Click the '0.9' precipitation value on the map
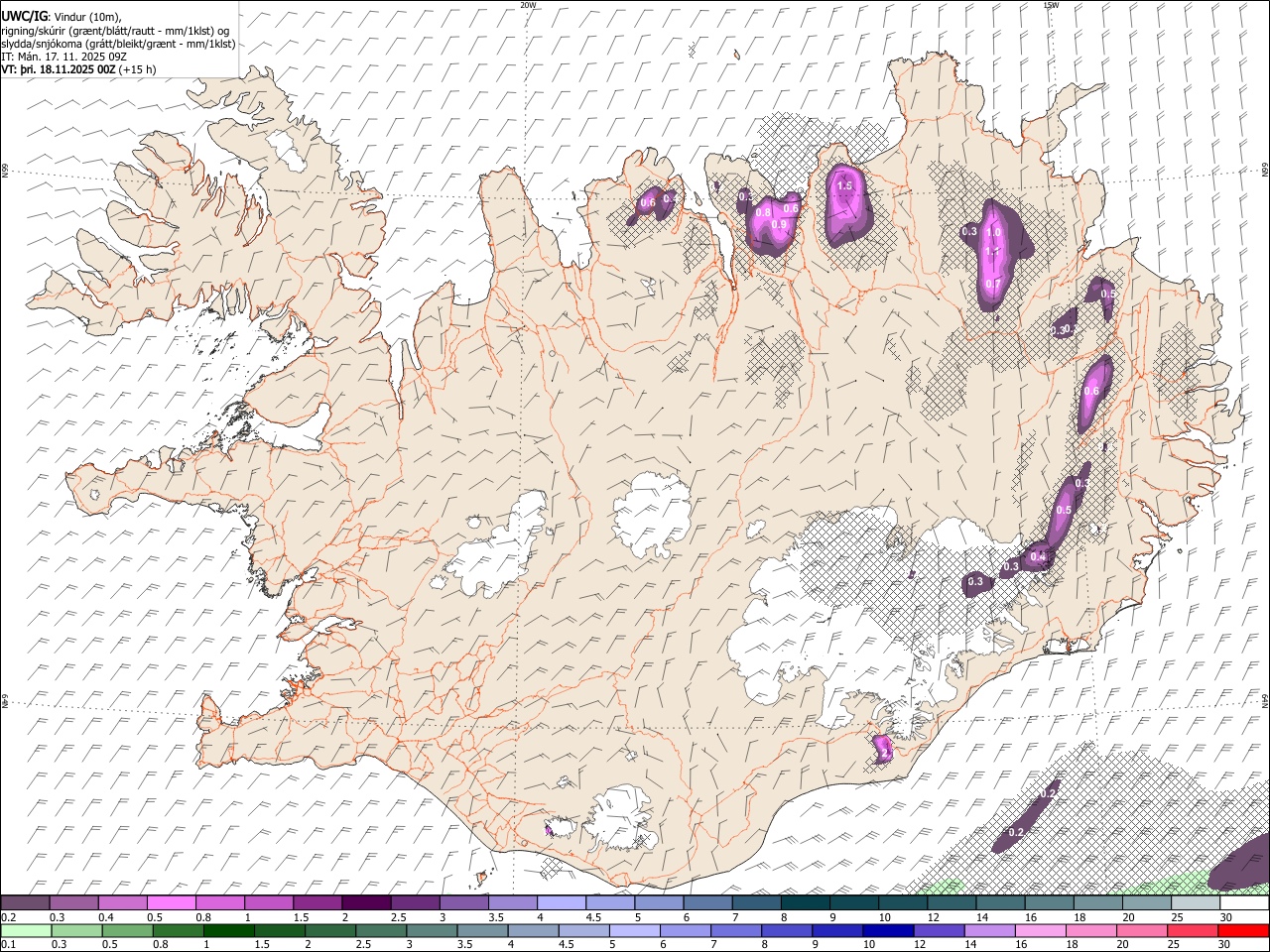The image size is (1270, 952). 779,225
